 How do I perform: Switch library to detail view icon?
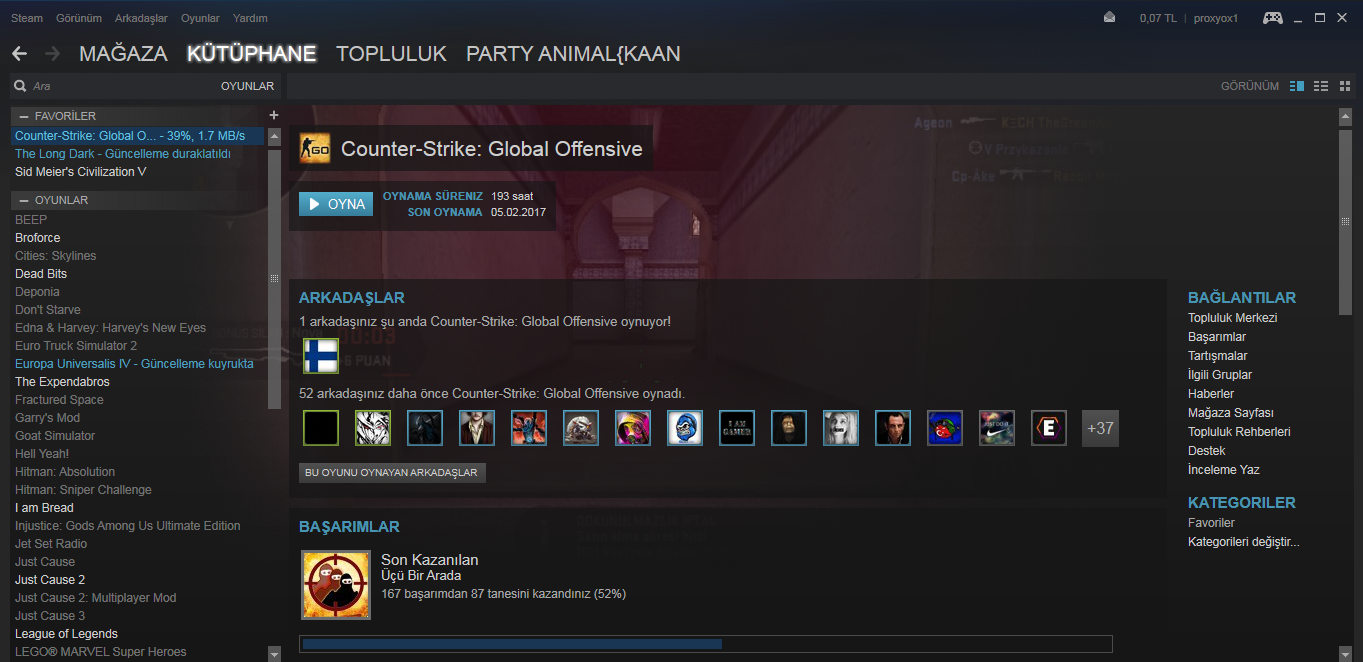(x=1297, y=86)
